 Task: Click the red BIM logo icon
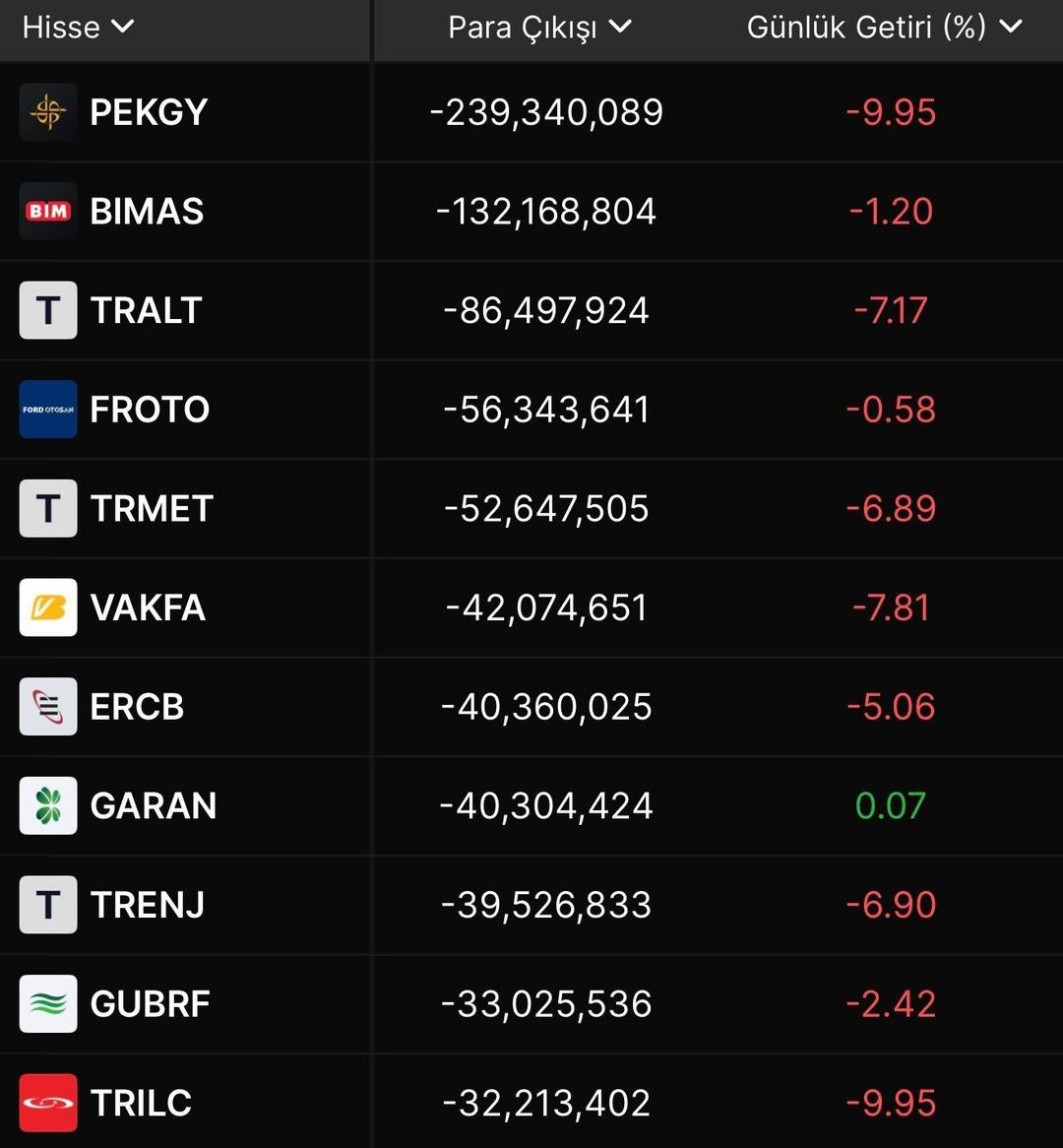(48, 212)
